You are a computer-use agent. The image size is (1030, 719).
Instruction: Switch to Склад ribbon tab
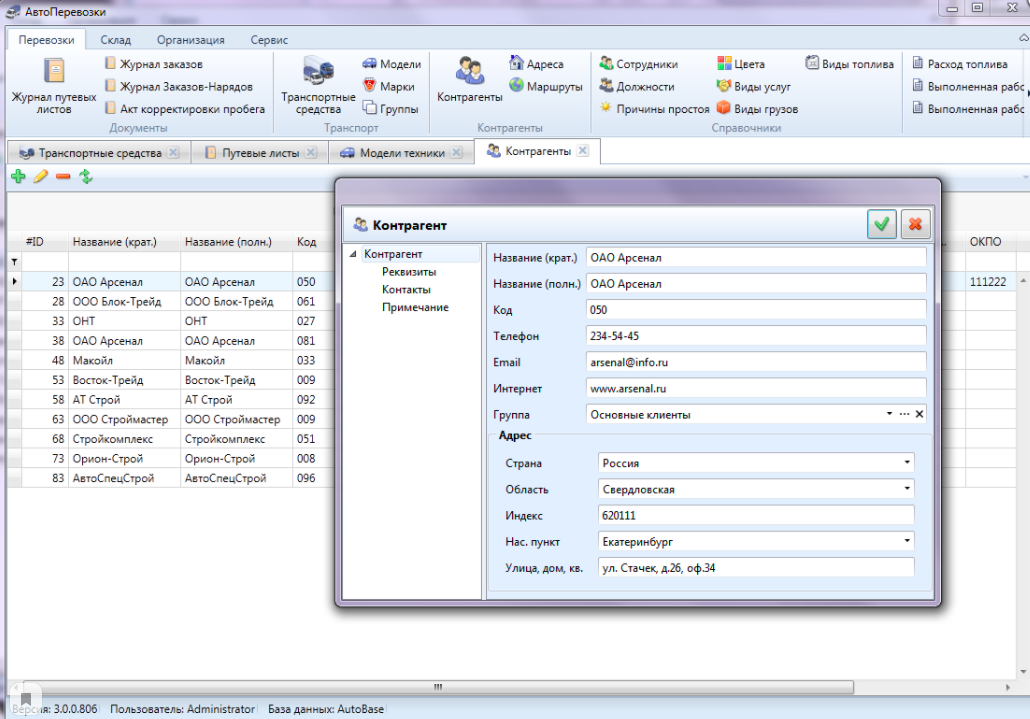[116, 39]
